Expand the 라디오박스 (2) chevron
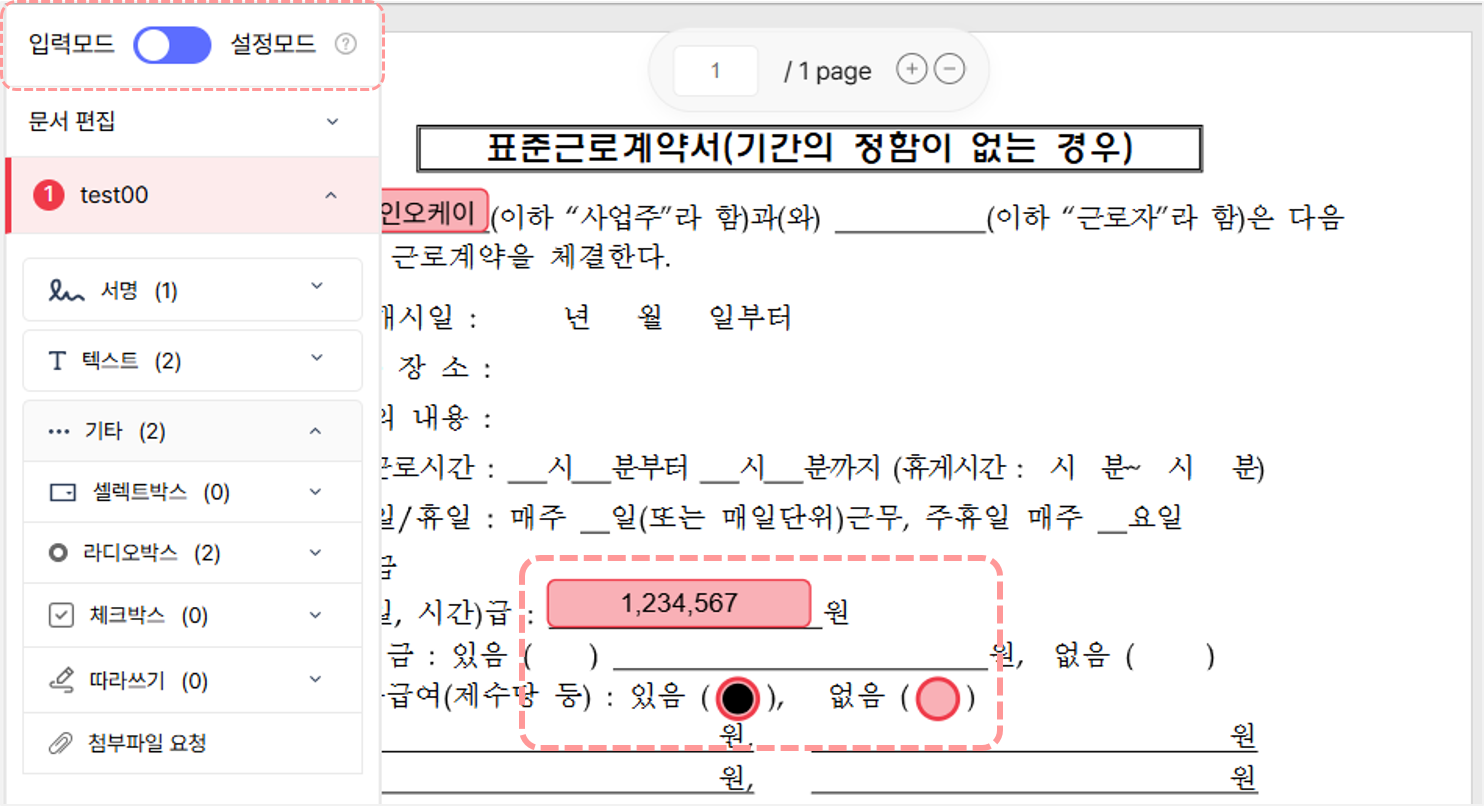The height and width of the screenshot is (806, 1484). tap(316, 552)
